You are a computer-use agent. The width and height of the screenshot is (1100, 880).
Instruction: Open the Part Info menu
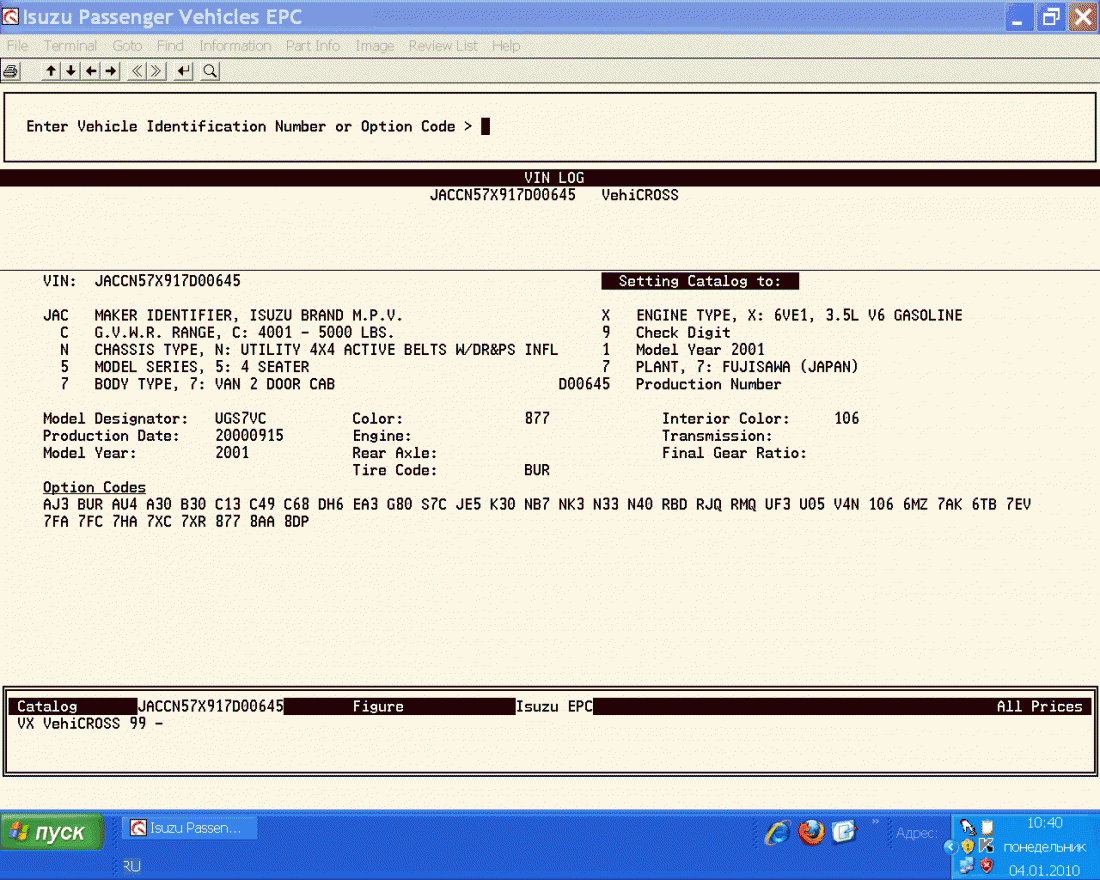[313, 46]
